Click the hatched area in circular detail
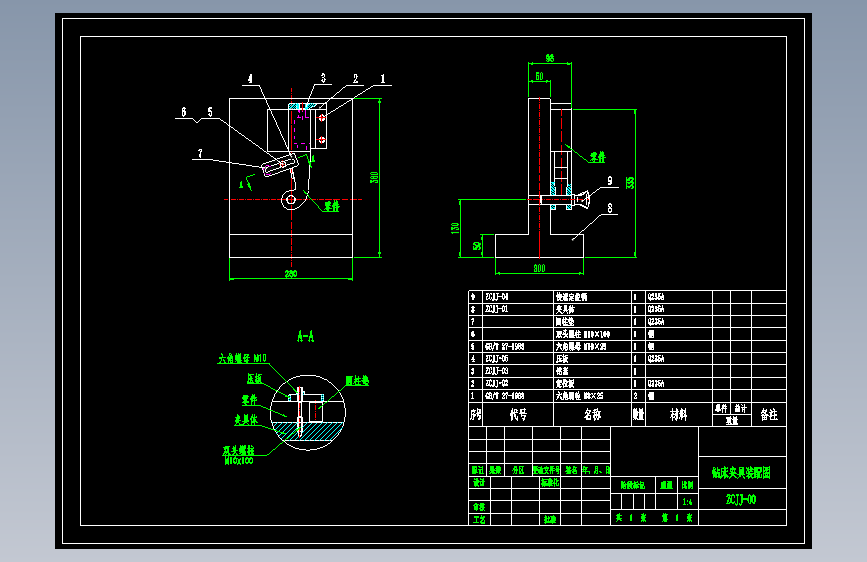 pyautogui.click(x=307, y=431)
